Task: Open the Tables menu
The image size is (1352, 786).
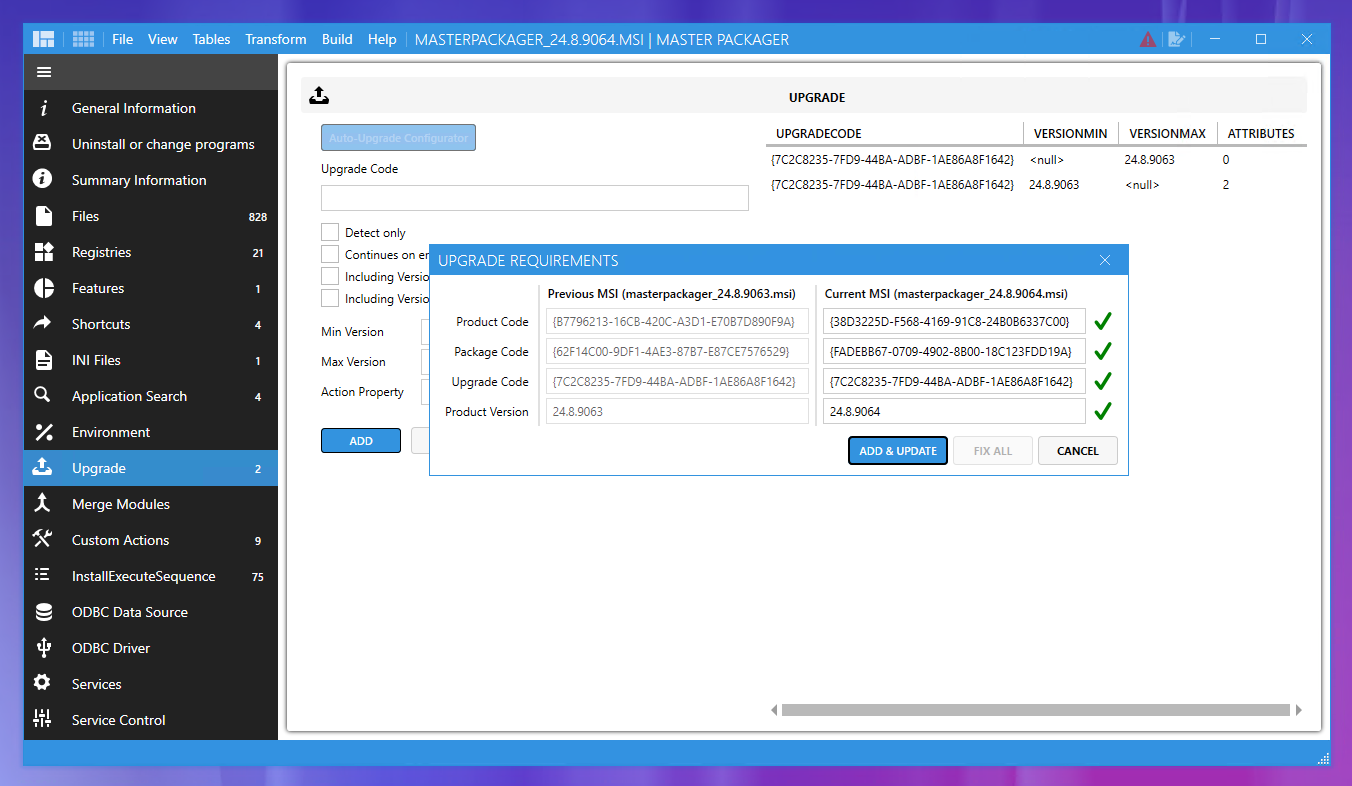Action: click(211, 39)
